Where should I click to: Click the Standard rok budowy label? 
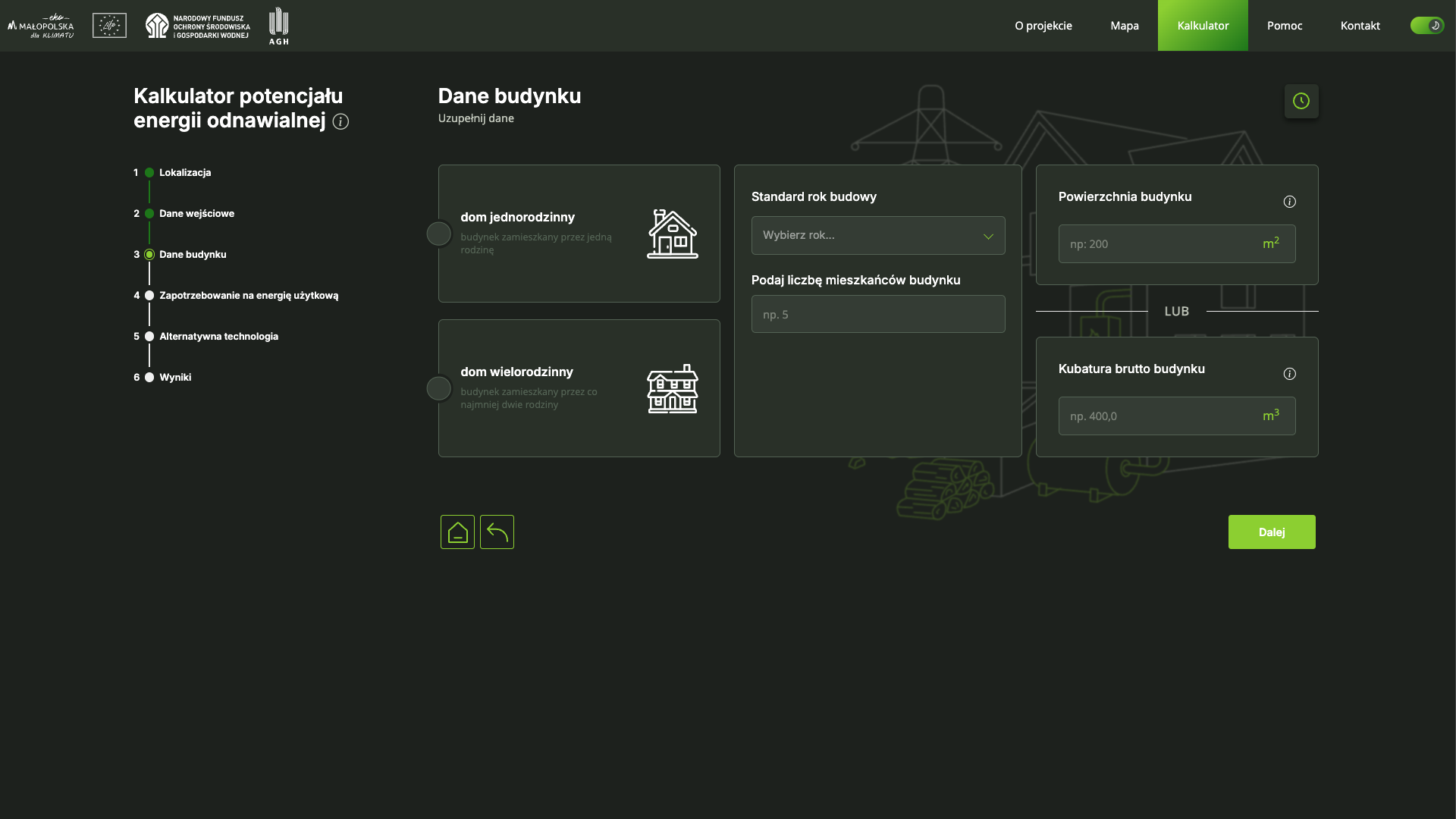tap(814, 197)
